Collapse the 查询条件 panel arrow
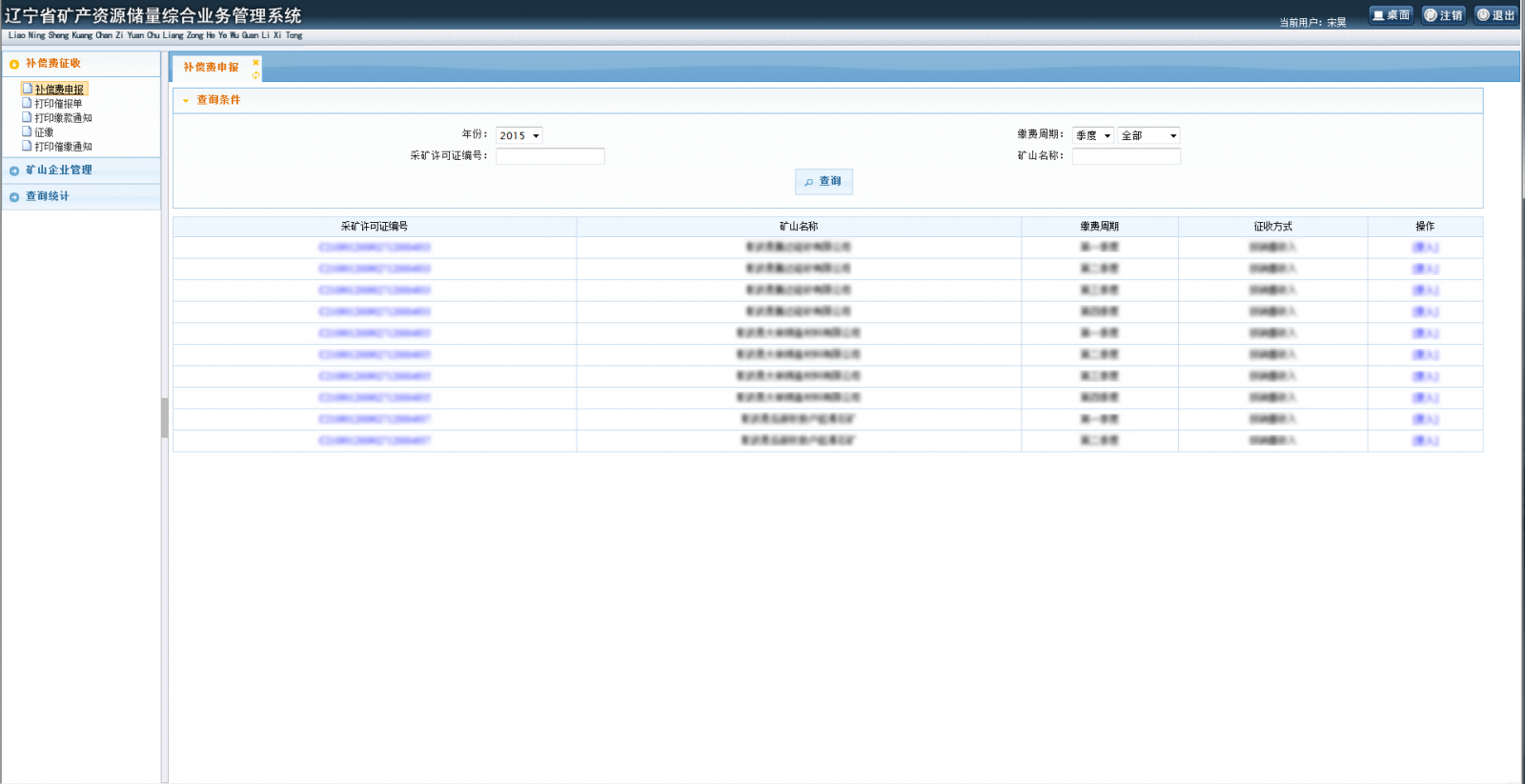The image size is (1525, 784). 186,100
